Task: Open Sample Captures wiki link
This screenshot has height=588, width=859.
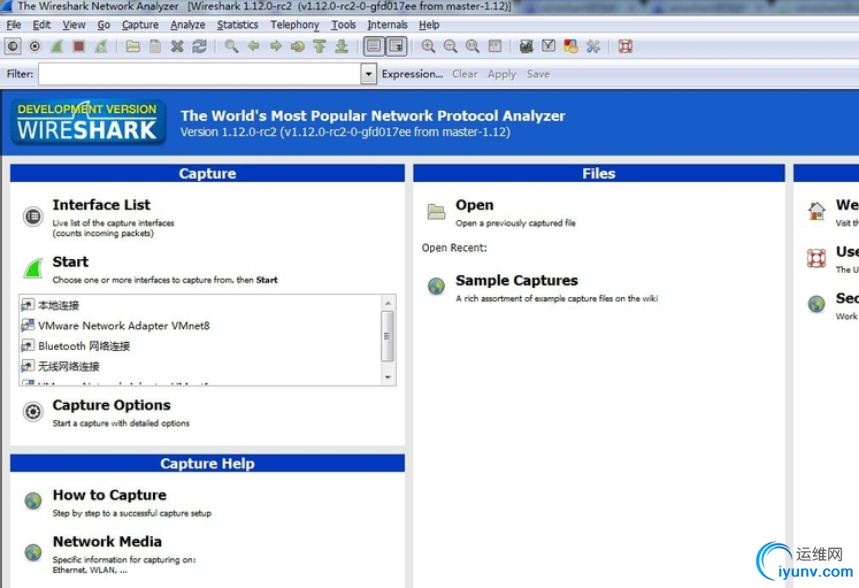Action: pos(517,281)
